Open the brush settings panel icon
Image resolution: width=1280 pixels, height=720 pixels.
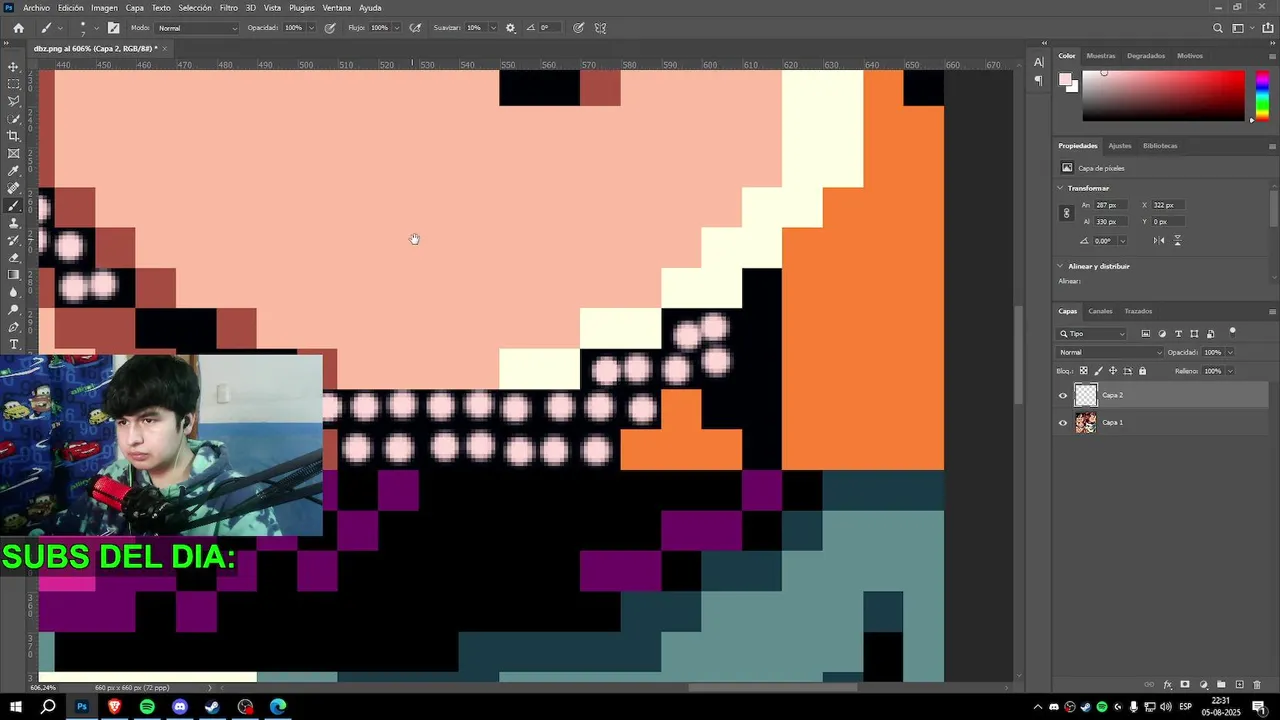click(113, 28)
